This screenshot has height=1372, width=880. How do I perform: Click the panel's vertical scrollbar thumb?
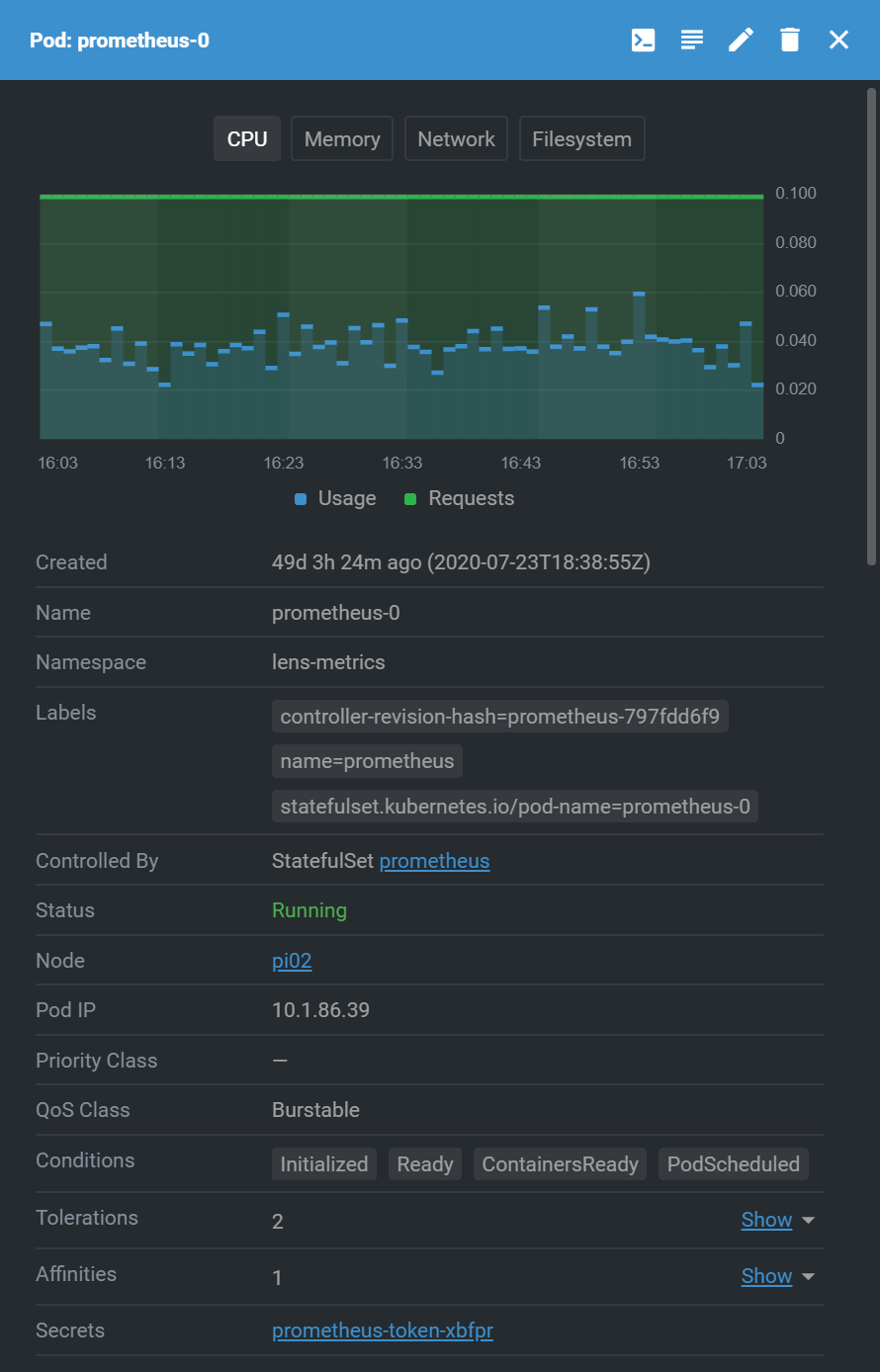click(x=872, y=326)
